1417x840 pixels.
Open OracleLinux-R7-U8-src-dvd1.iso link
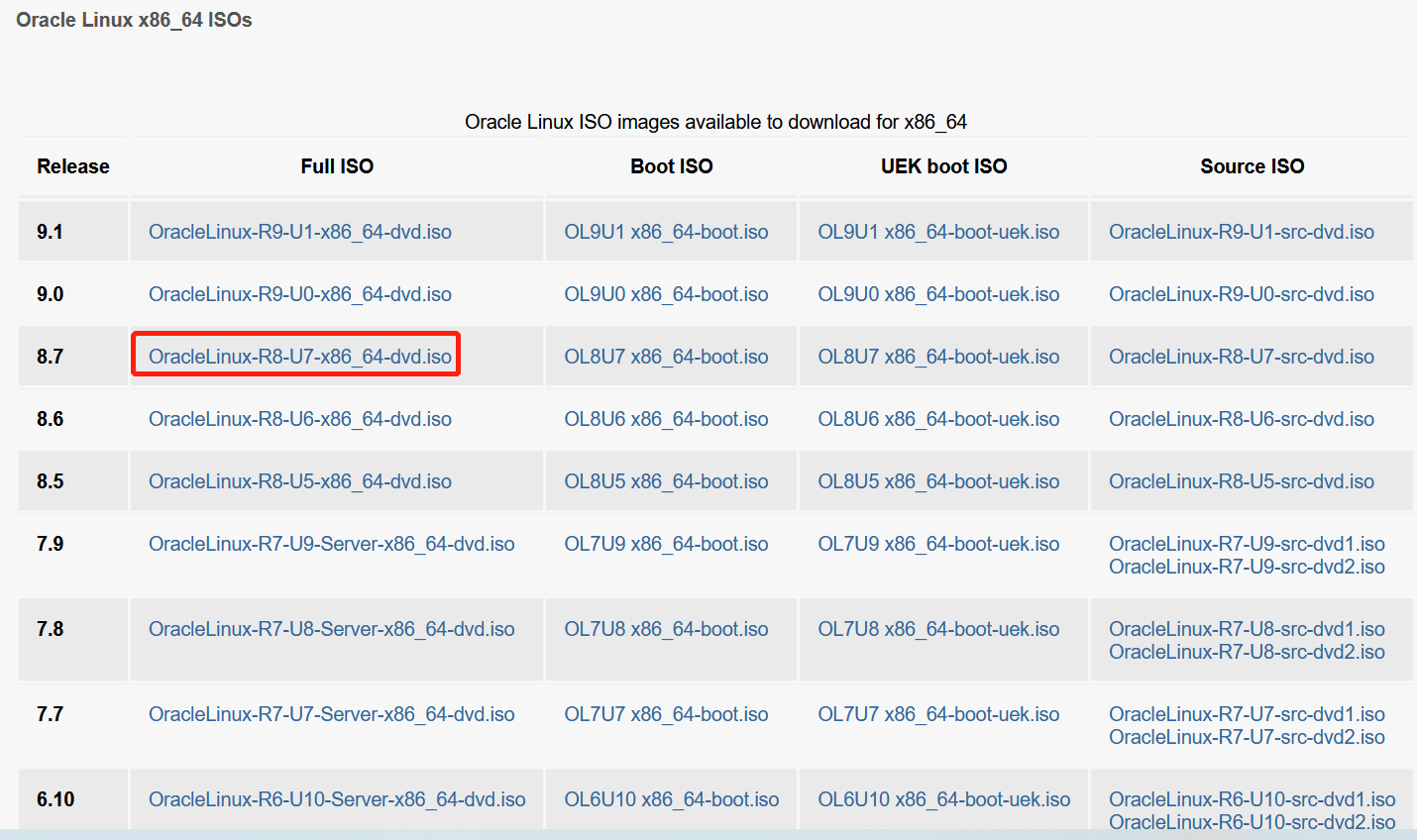point(1248,629)
